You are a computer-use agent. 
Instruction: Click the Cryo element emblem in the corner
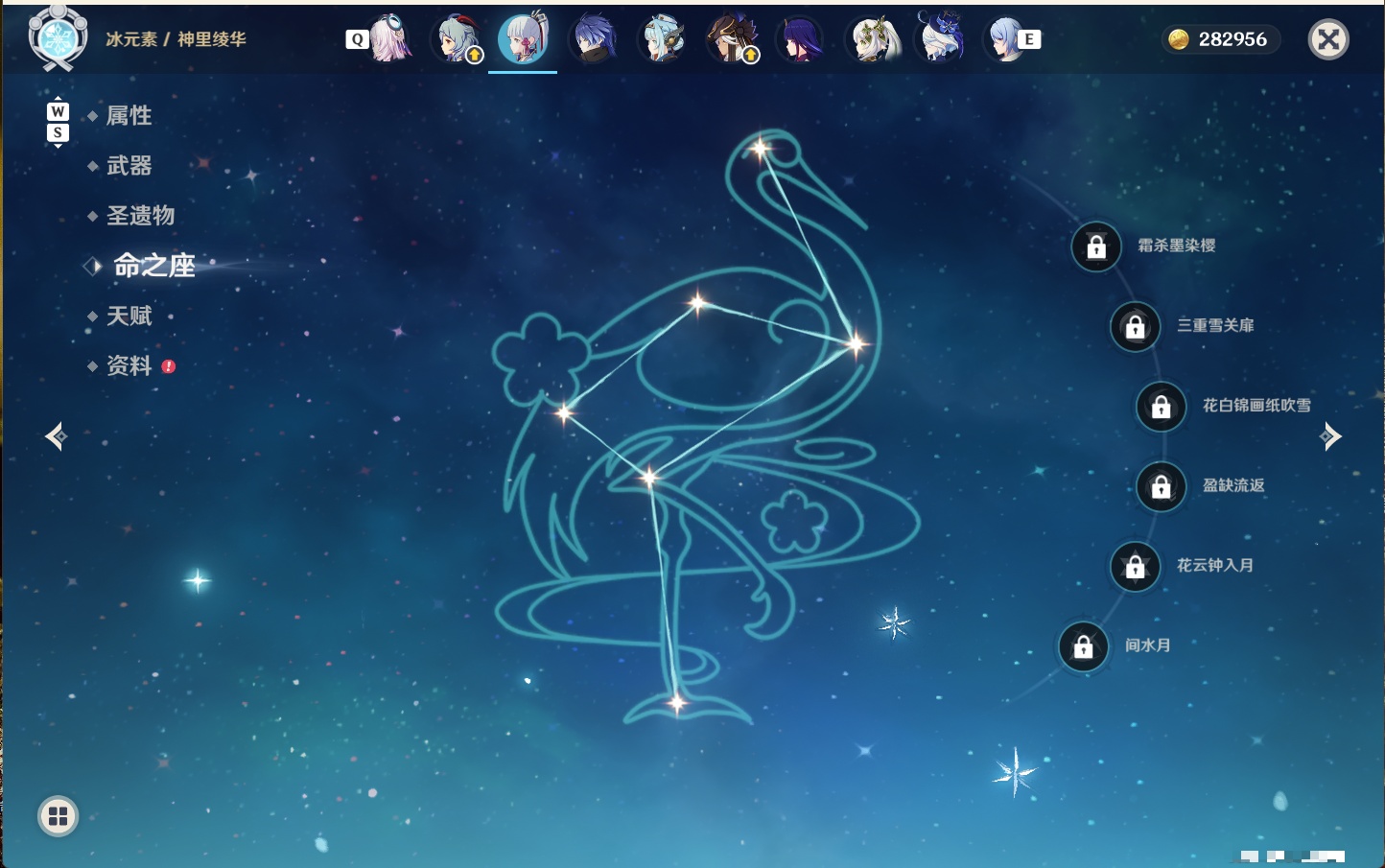[x=58, y=38]
